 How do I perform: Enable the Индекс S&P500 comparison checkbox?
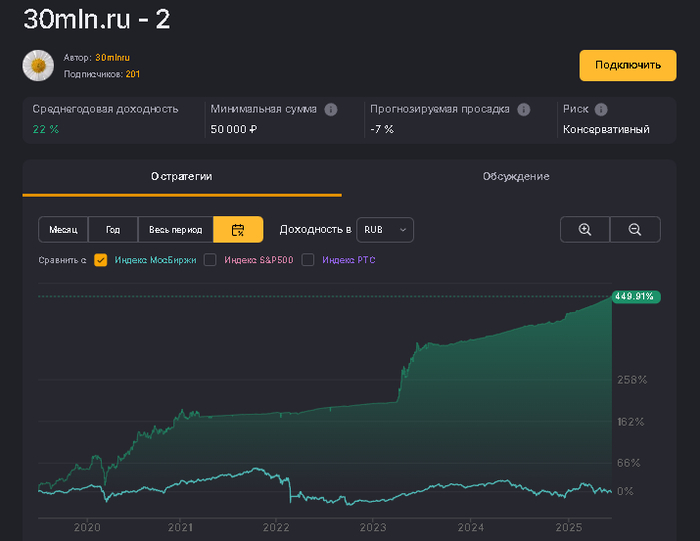210,260
